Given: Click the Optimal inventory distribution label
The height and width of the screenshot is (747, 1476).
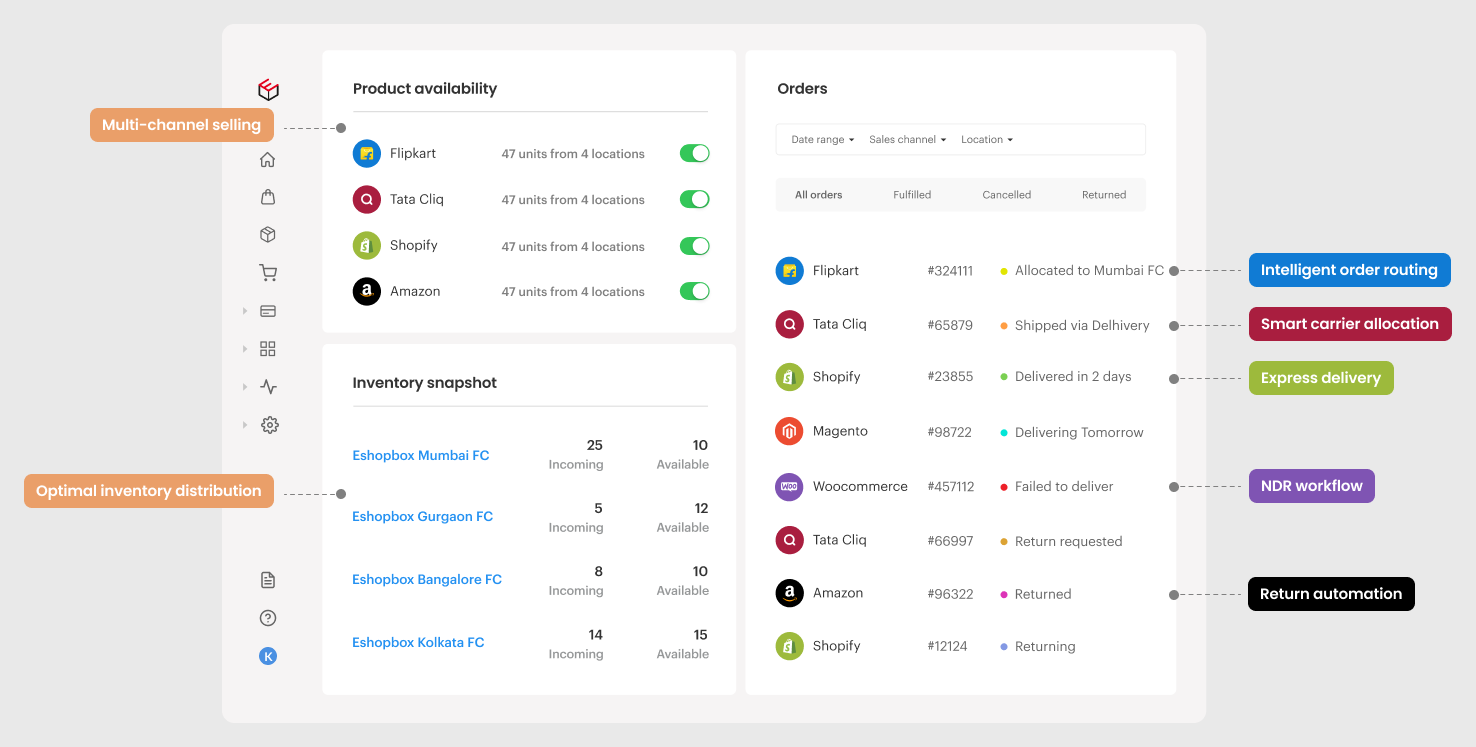Looking at the screenshot, I should (149, 491).
